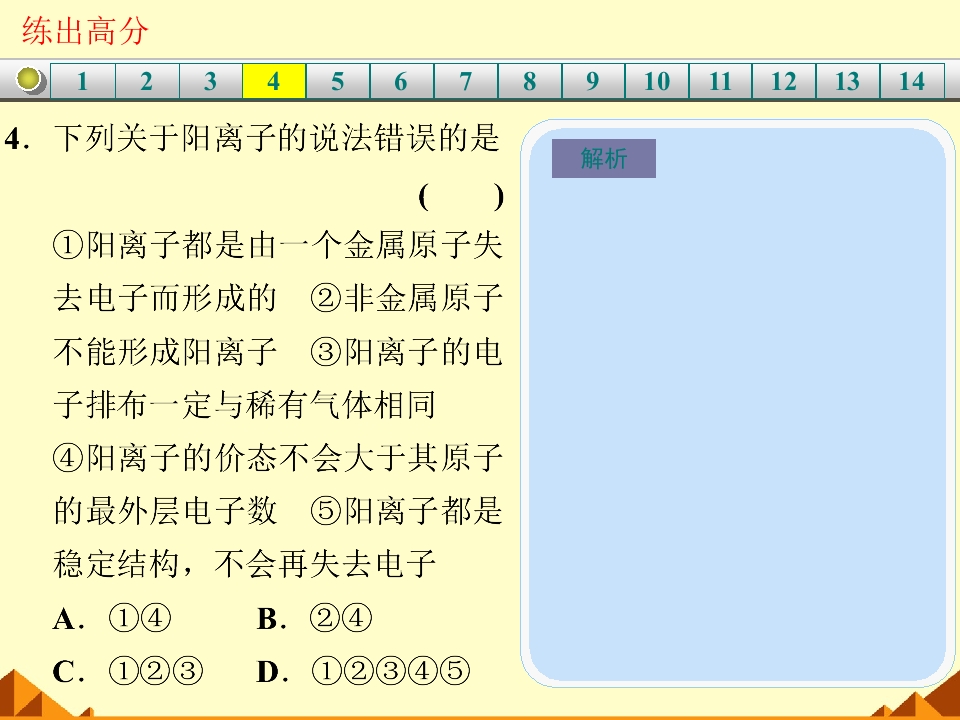Select highlighted question tab 4

pos(274,82)
